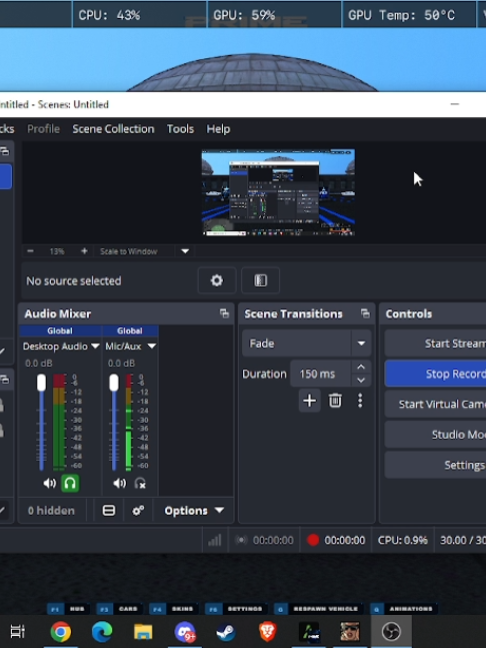Click 0 hidden sources label
This screenshot has width=486, height=648.
(51, 511)
